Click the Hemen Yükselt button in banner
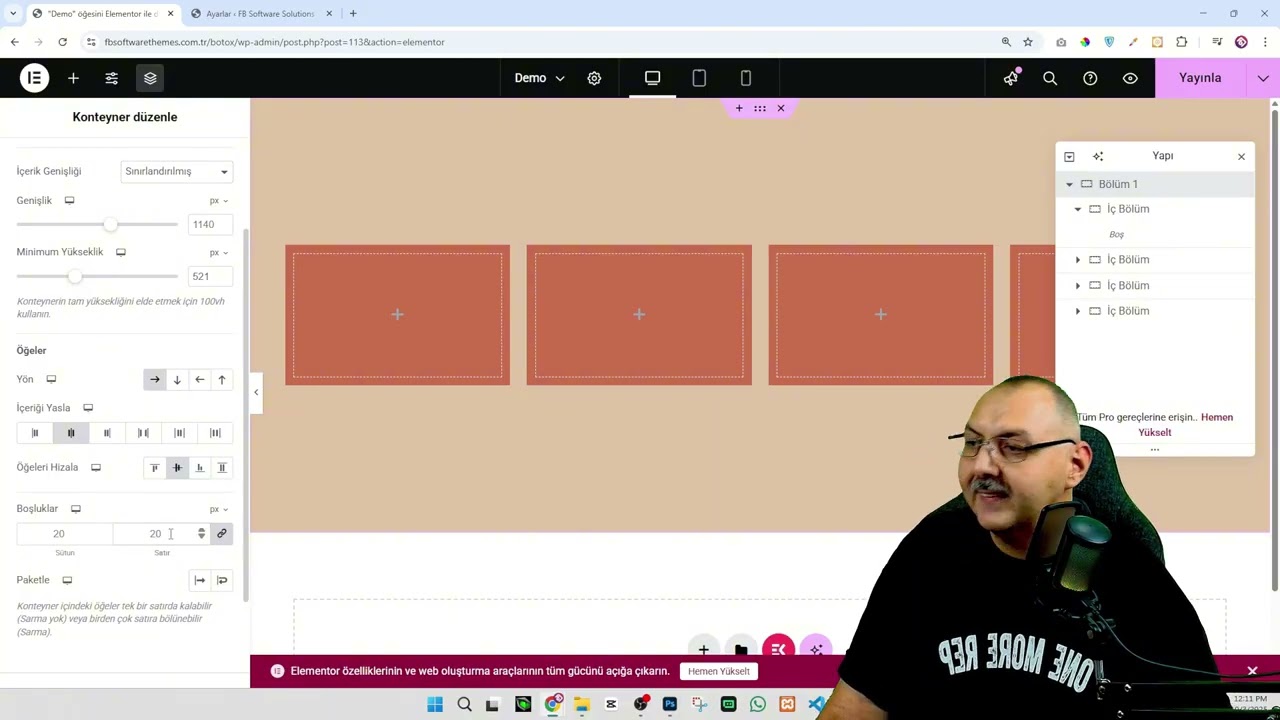The width and height of the screenshot is (1280, 720). [718, 671]
